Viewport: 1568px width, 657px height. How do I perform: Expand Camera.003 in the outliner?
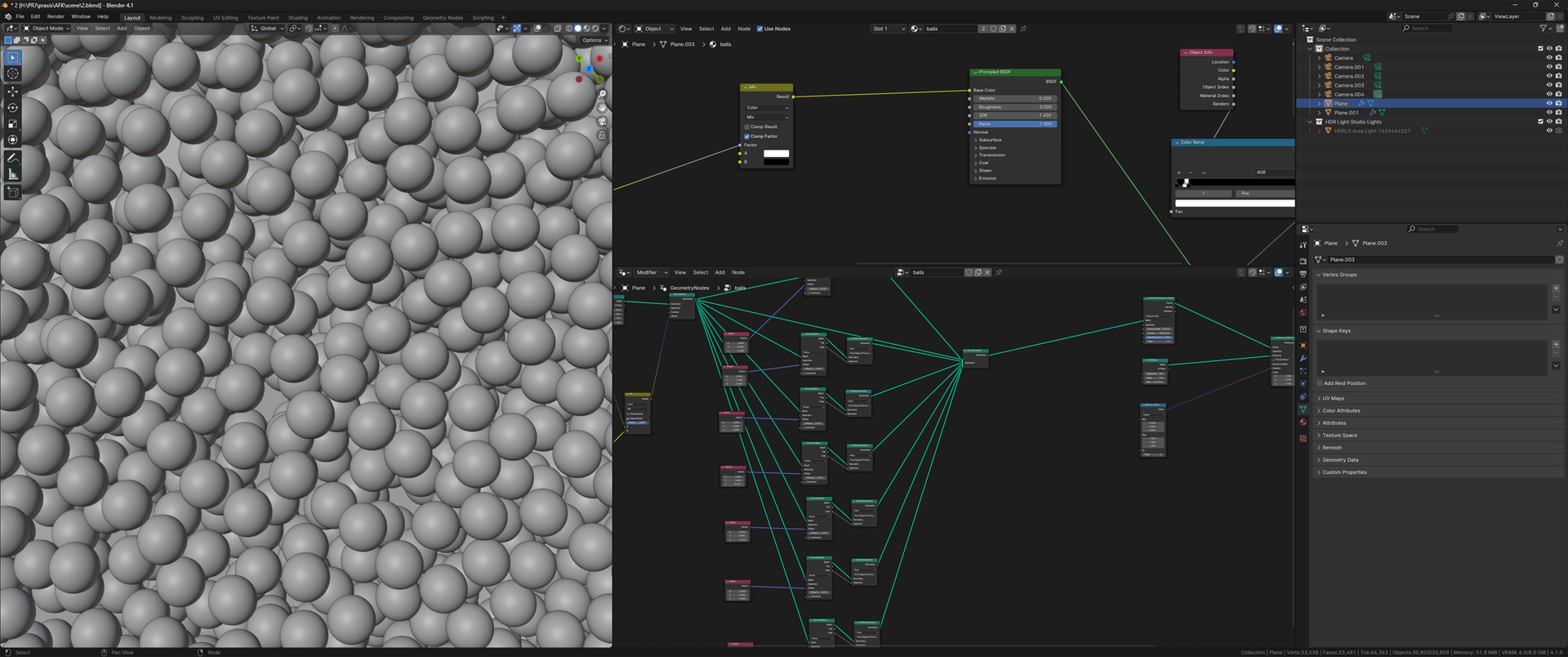tap(1319, 85)
